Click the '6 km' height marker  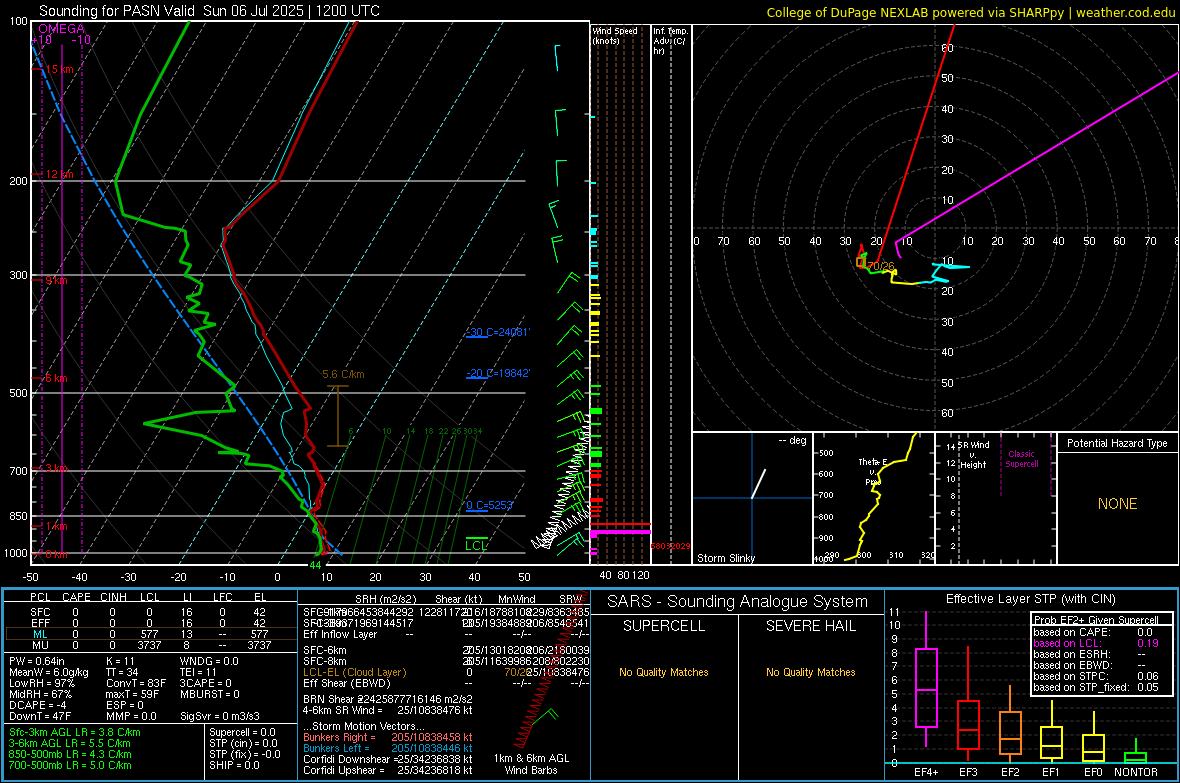[56, 378]
